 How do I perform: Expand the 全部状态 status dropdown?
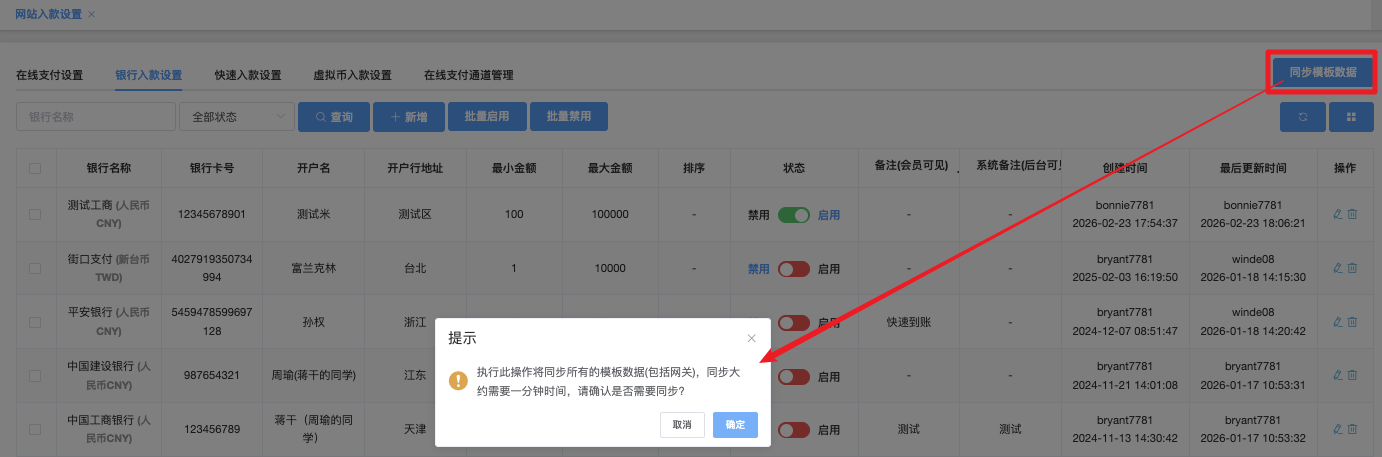pos(236,117)
